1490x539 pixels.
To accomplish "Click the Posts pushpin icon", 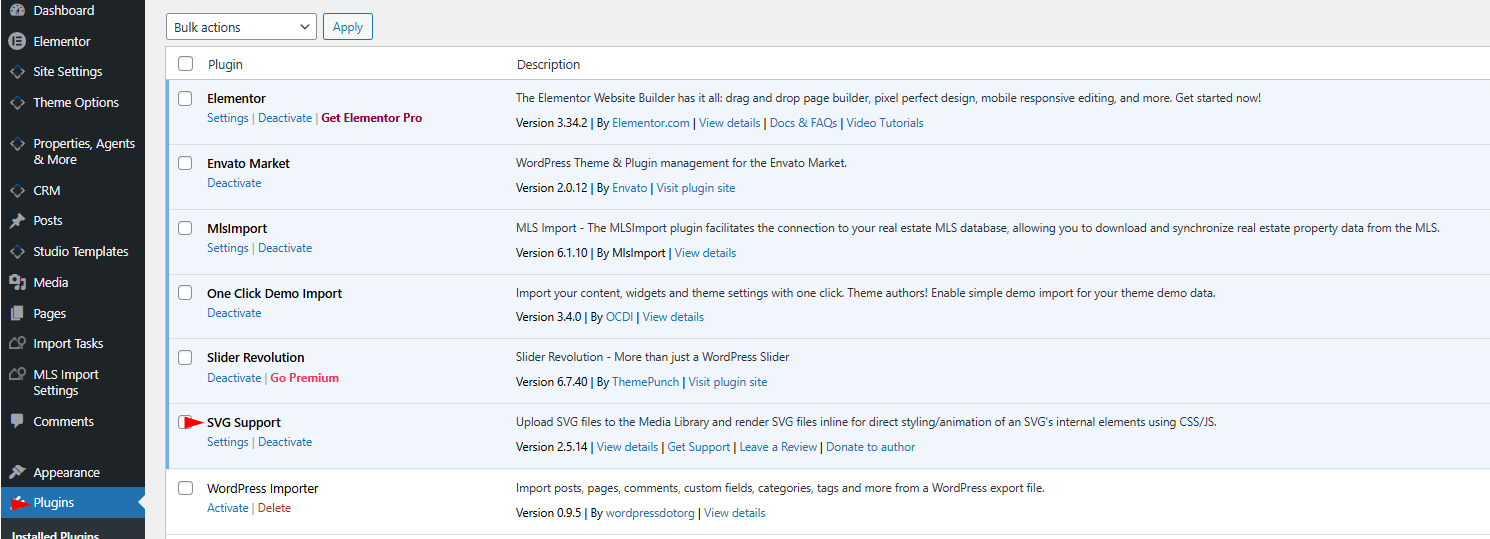I will click(17, 221).
